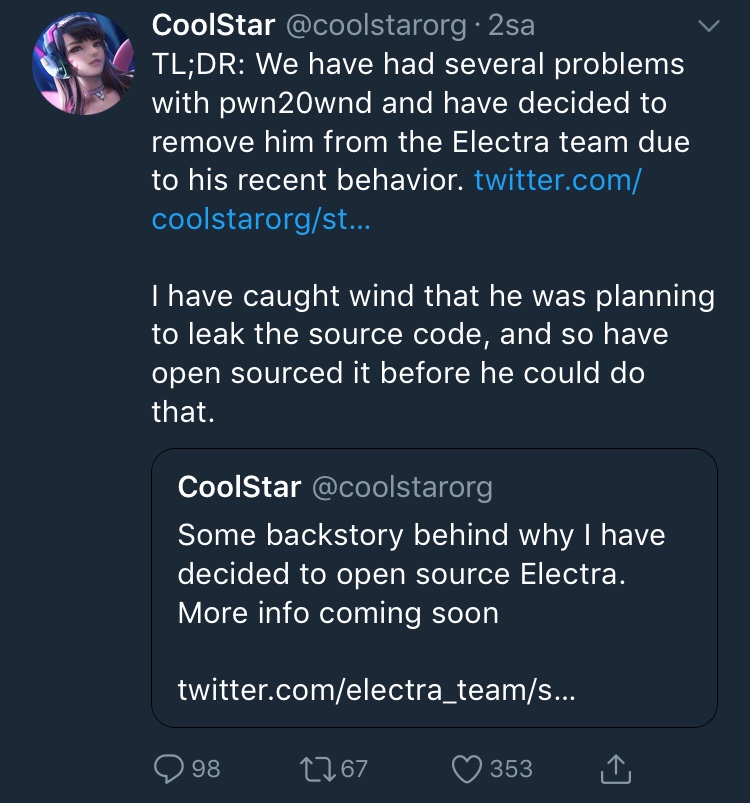This screenshot has height=803, width=750.
Task: Tap the 67 retweets count
Action: coord(354,768)
